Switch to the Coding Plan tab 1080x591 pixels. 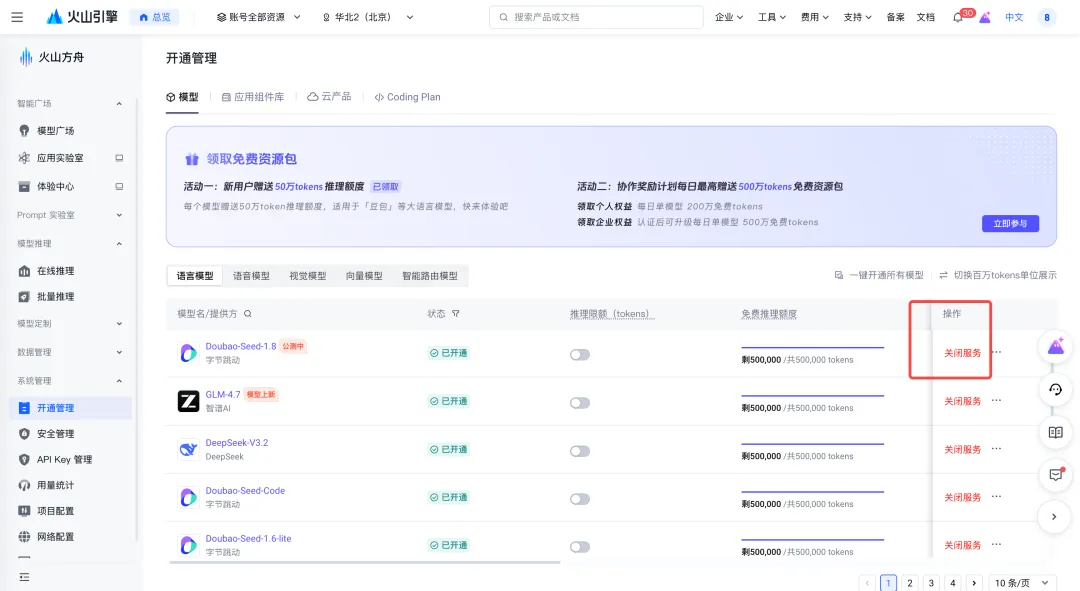[x=407, y=97]
